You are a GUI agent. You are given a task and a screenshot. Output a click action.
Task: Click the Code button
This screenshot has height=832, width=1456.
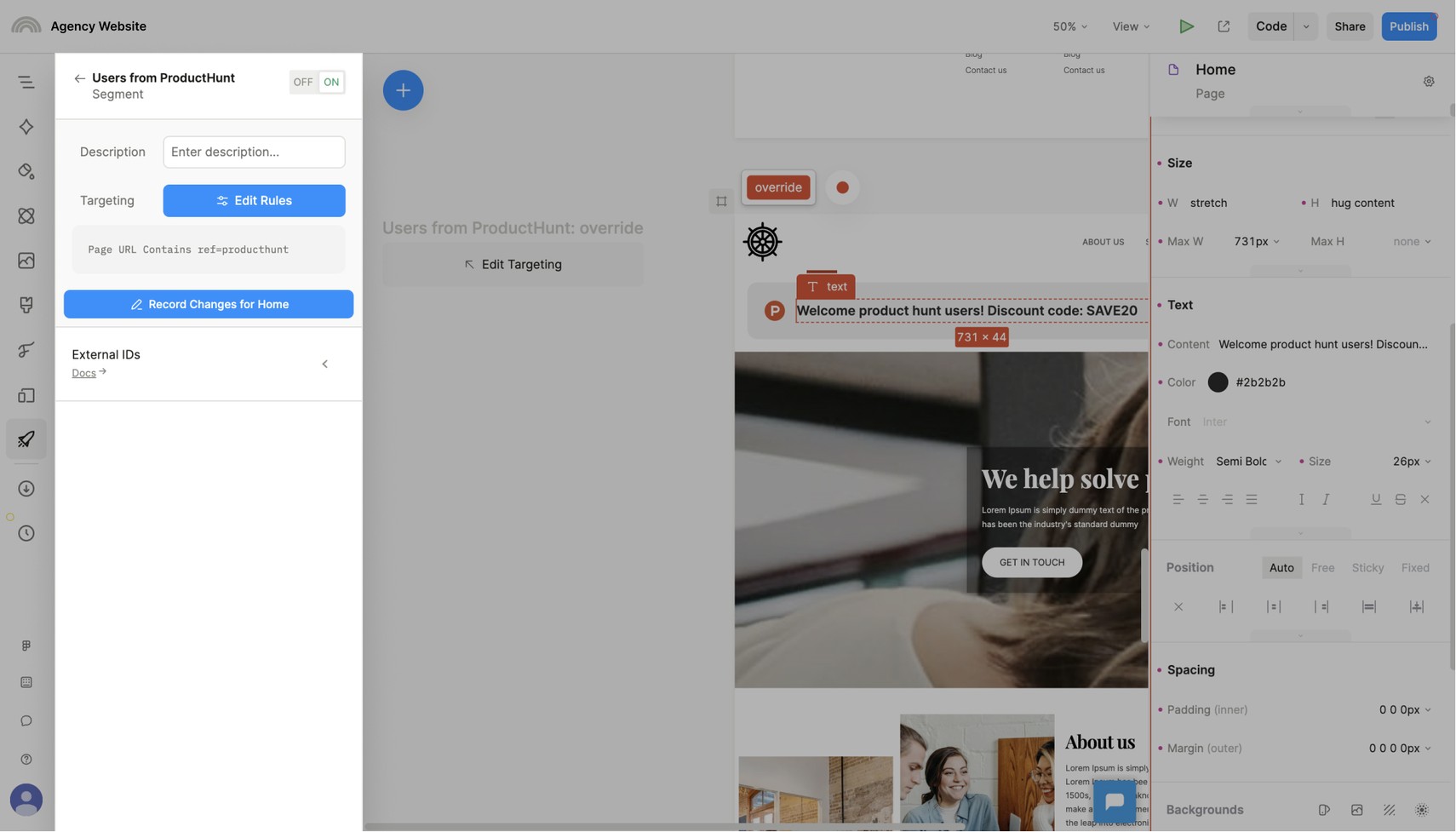[1271, 26]
